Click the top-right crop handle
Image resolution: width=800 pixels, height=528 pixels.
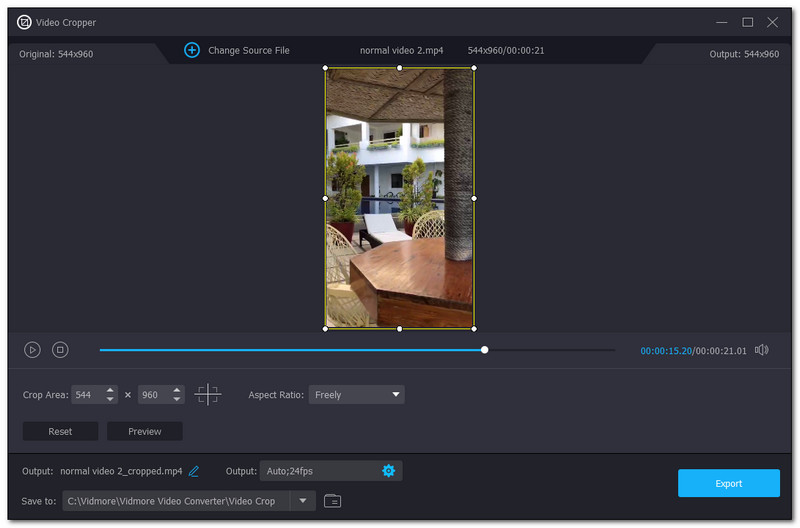click(x=474, y=68)
